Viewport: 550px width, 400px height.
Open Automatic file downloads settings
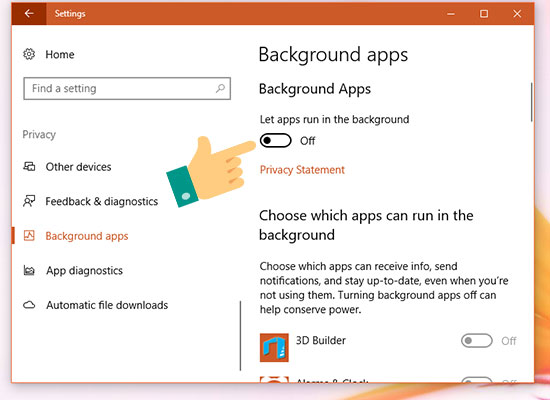pos(107,305)
